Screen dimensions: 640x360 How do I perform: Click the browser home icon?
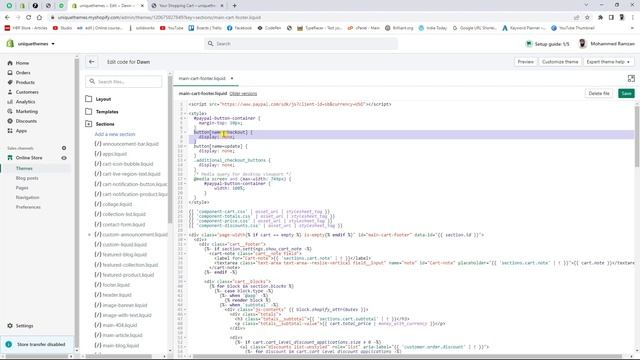tap(39, 18)
